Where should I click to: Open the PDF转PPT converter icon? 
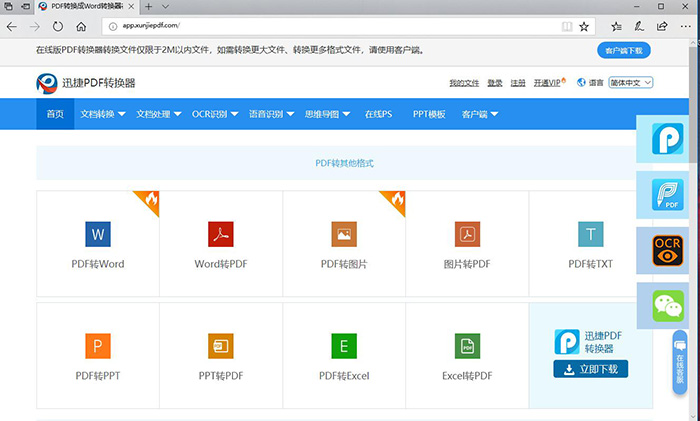pos(98,346)
